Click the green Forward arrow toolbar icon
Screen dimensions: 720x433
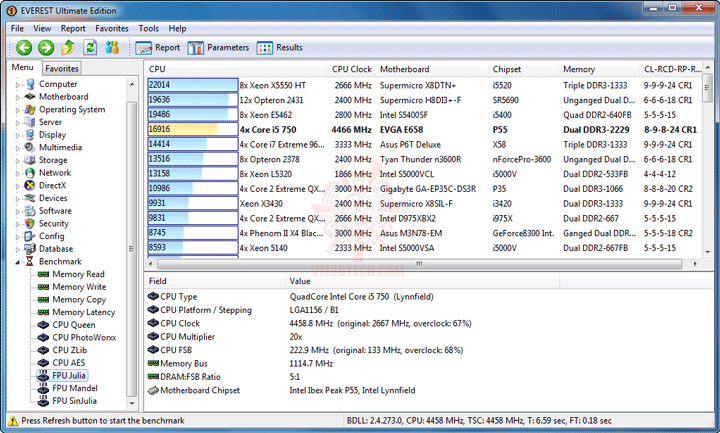(46, 47)
